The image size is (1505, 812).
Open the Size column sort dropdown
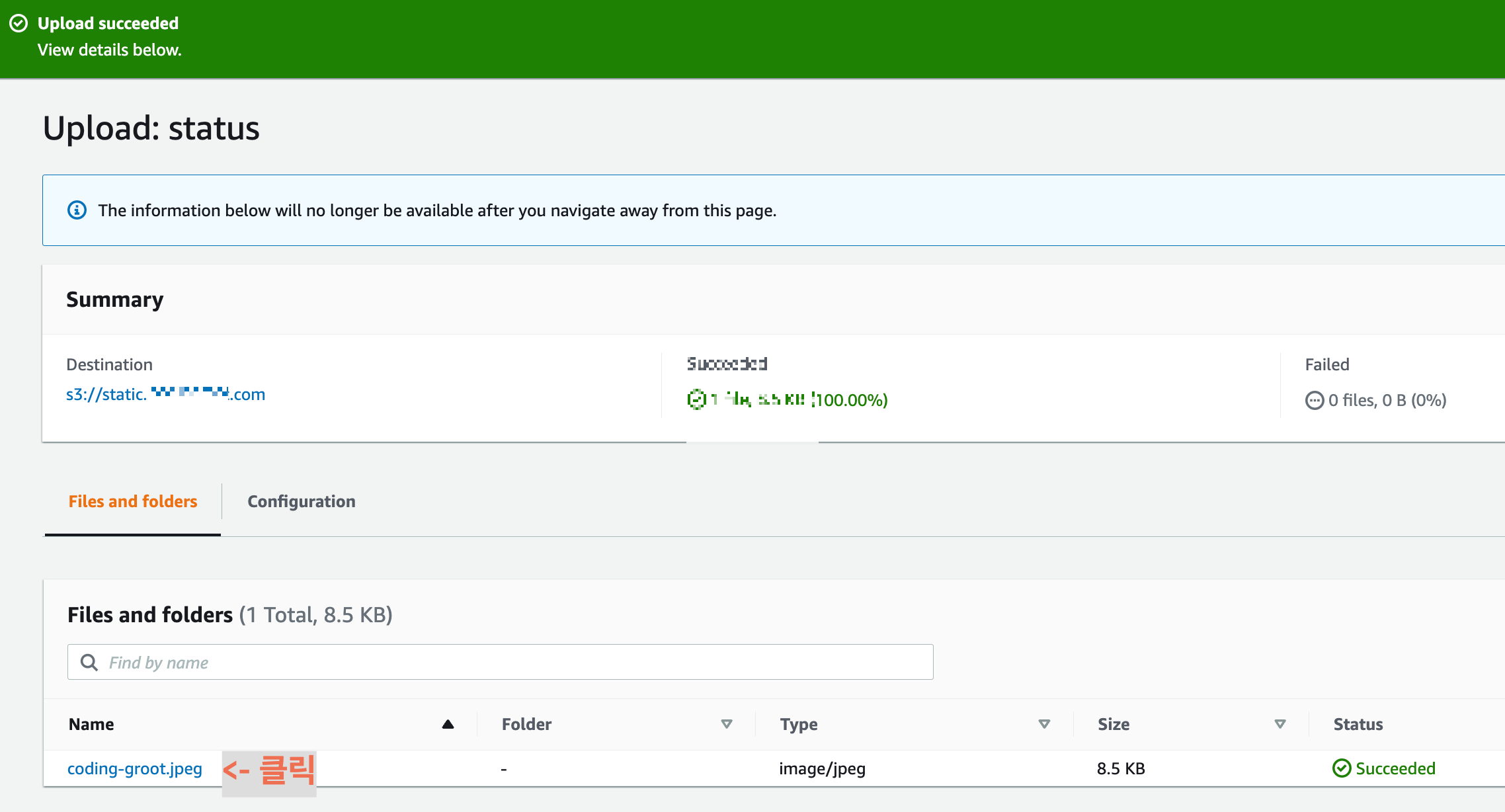point(1280,724)
